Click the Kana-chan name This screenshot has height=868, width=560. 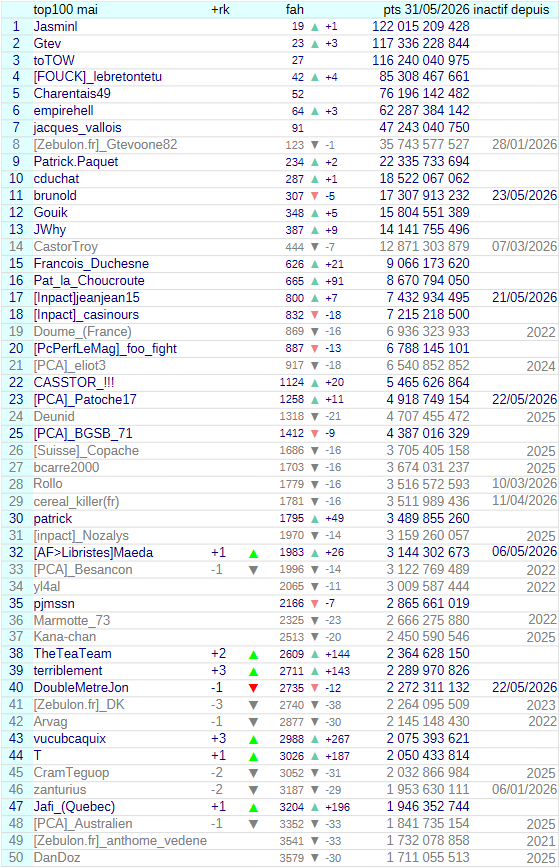click(65, 637)
